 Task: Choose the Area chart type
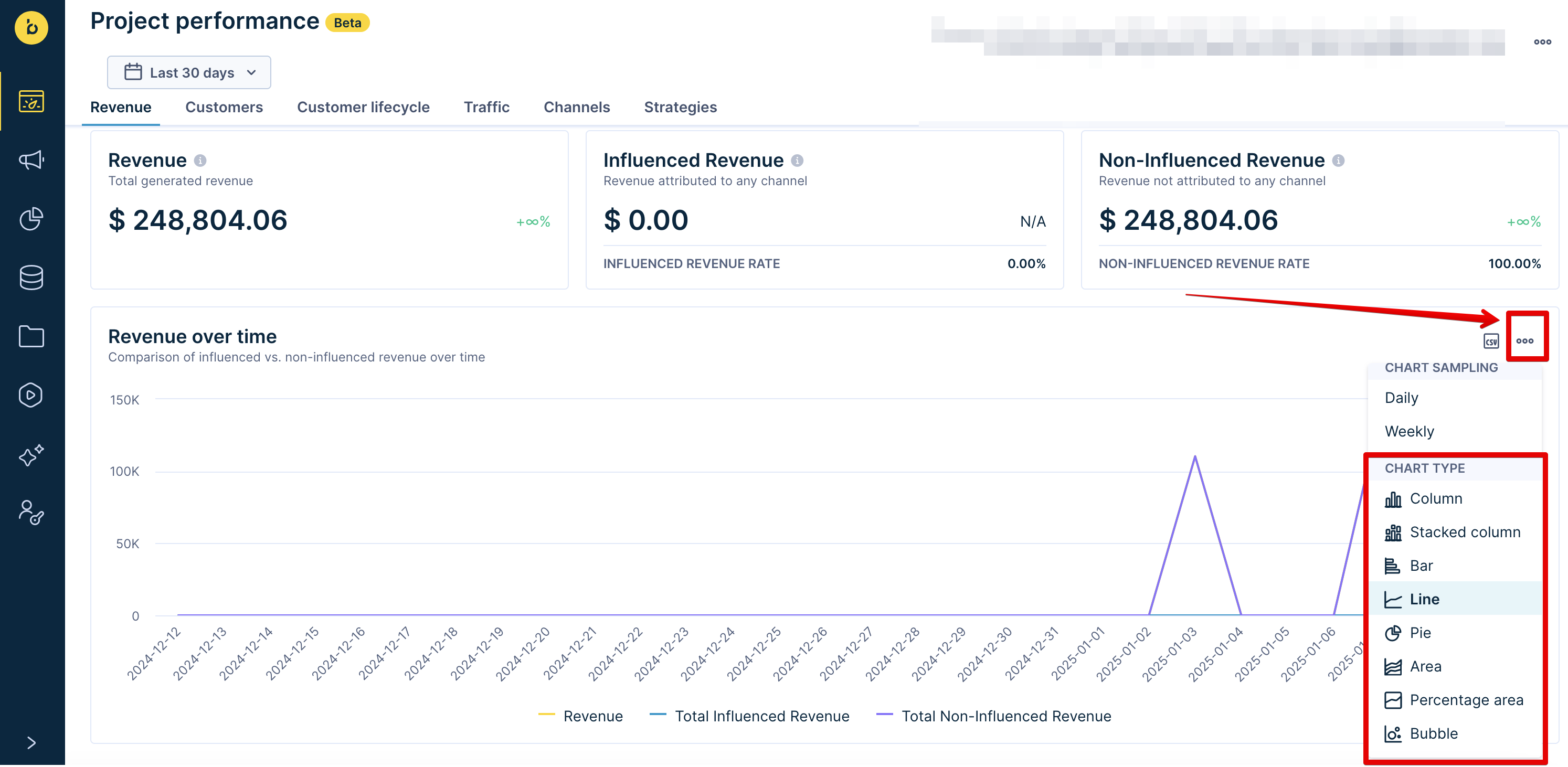[x=1454, y=667]
